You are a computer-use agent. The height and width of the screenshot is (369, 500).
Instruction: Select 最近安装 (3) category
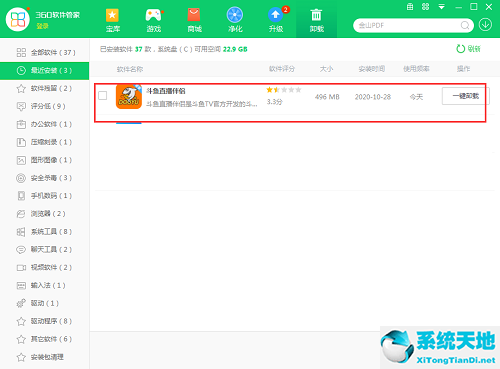tap(45, 70)
